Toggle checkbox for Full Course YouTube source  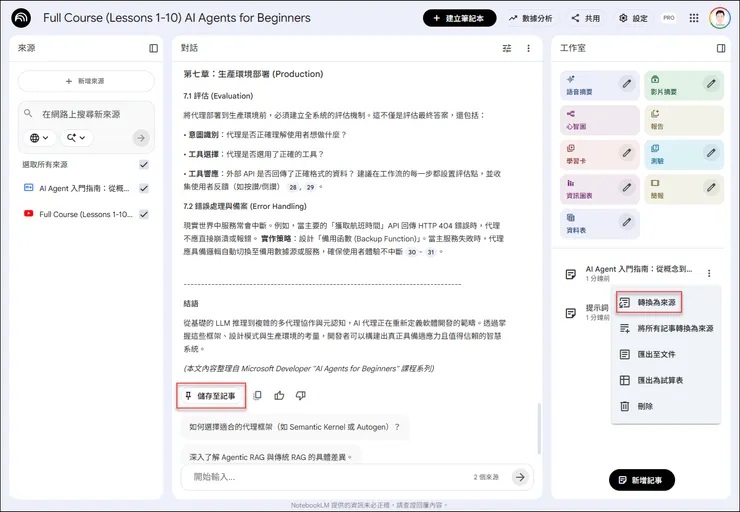144,214
